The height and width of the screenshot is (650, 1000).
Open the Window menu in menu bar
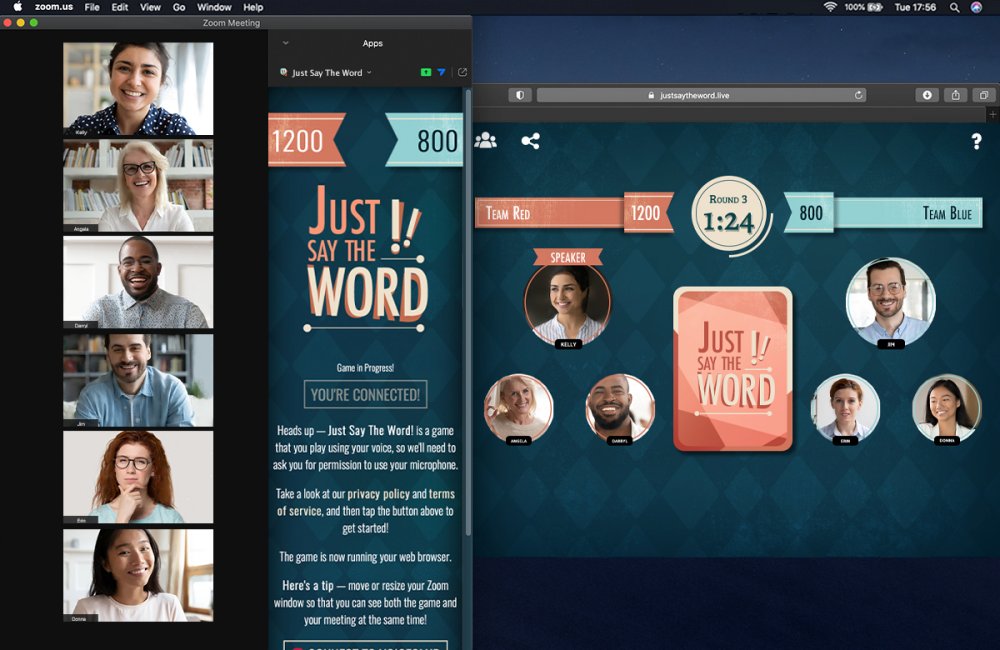pyautogui.click(x=214, y=7)
